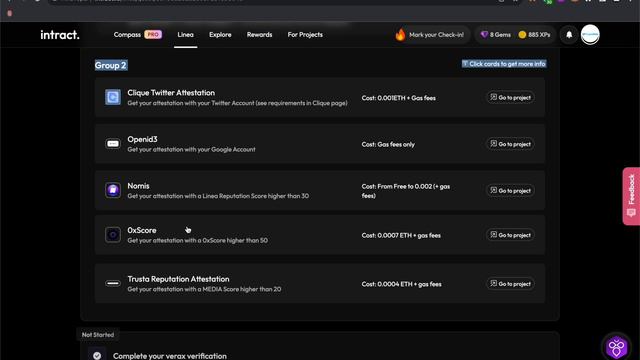Go to project for Openid3
Viewport: 640px width, 360px height.
coord(510,144)
